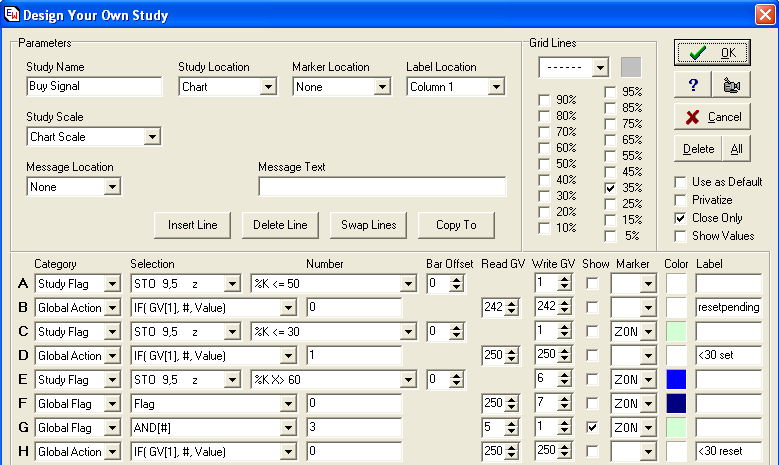779x465 pixels.
Task: Open the Grid Lines style dropdown
Action: click(600, 68)
